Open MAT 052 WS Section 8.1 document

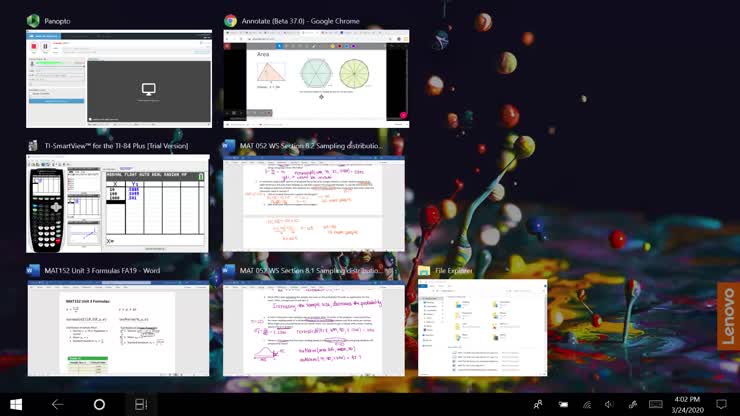pyautogui.click(x=313, y=329)
